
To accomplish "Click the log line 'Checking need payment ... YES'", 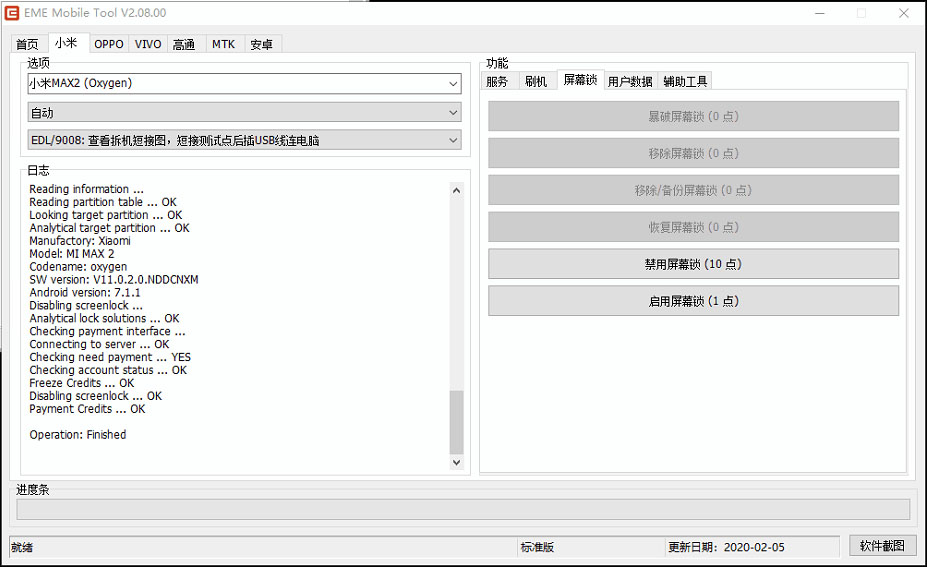I will 110,357.
